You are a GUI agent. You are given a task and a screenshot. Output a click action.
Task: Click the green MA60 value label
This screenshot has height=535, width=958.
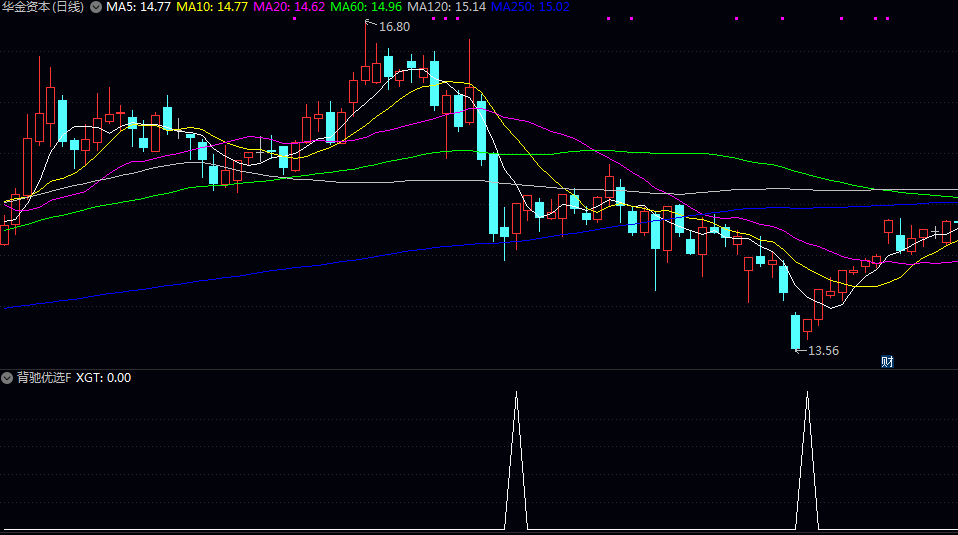[366, 7]
